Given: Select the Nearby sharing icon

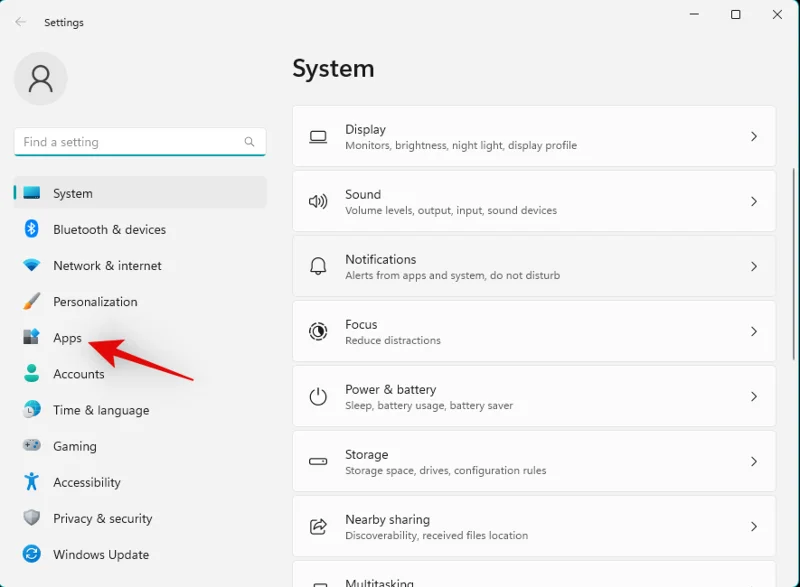Looking at the screenshot, I should [320, 526].
